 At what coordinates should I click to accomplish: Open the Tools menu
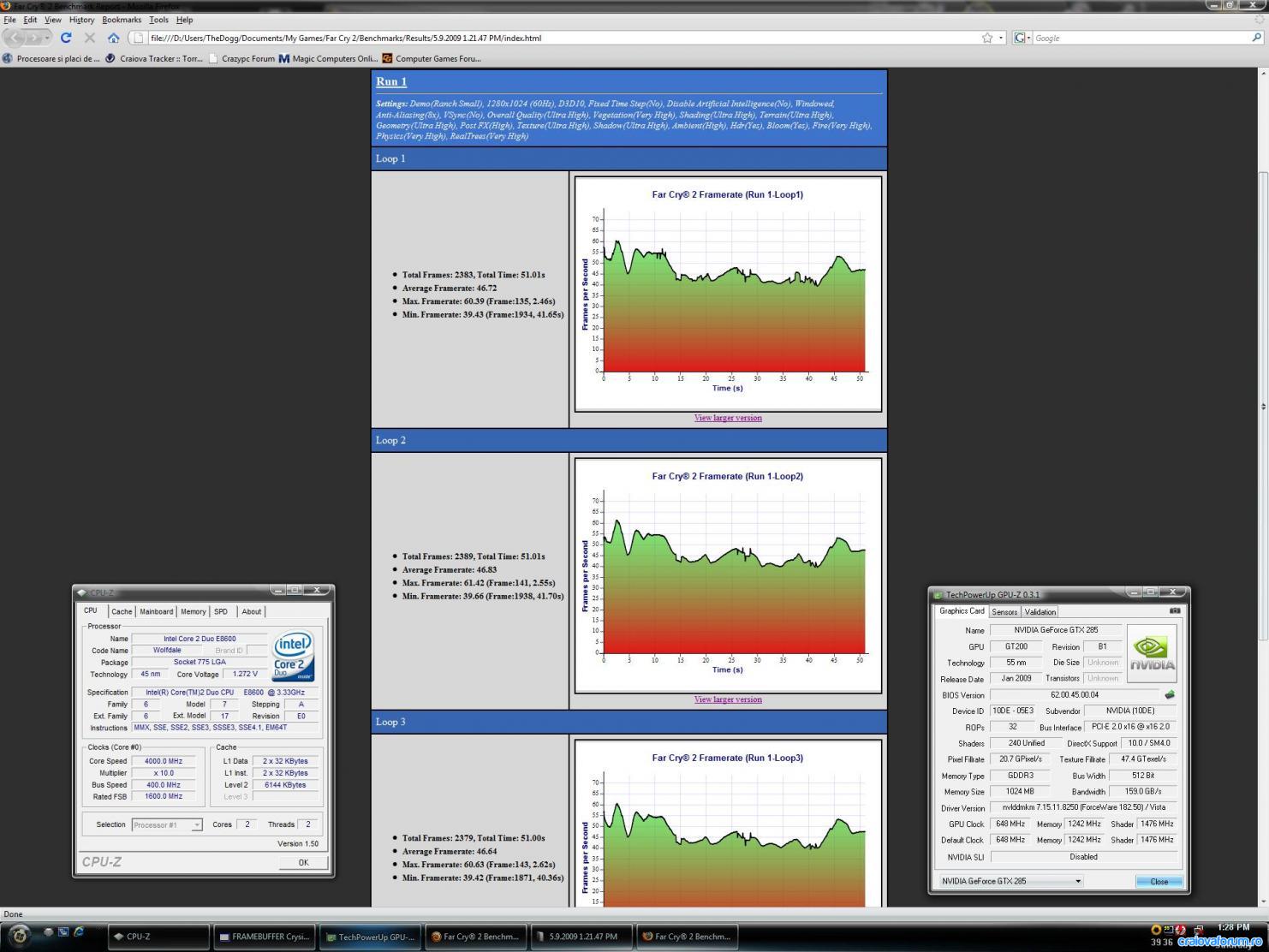click(158, 20)
